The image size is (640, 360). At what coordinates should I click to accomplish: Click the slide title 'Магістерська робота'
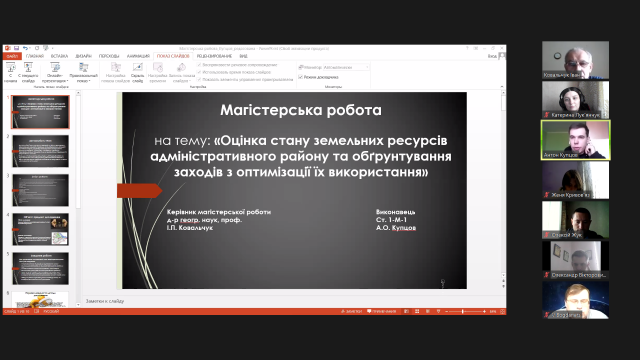(x=301, y=110)
